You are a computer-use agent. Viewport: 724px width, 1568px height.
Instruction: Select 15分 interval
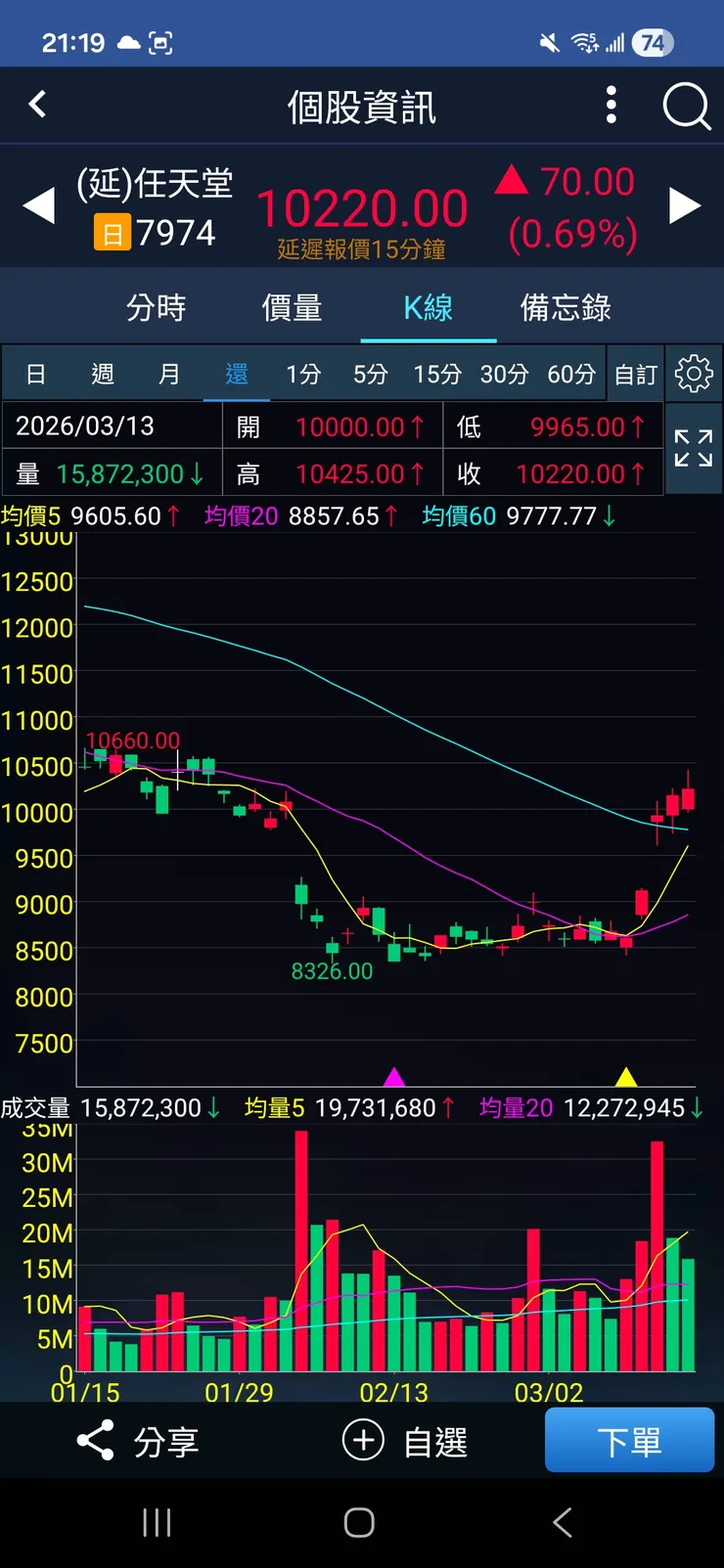pos(437,374)
